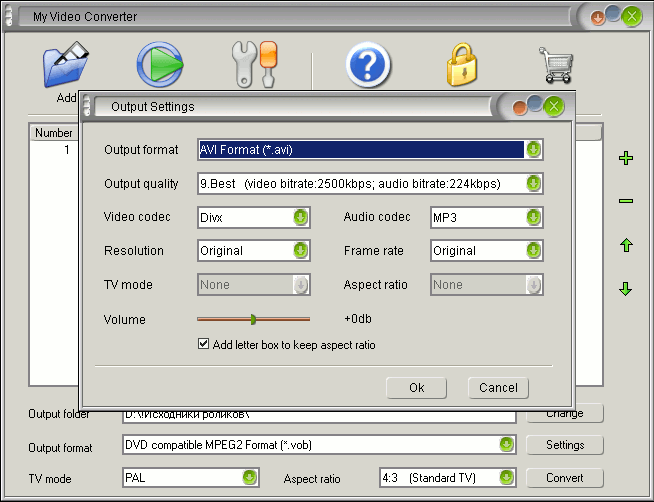Open main window PAL TV mode dropdown
This screenshot has width=654, height=502.
click(x=249, y=477)
